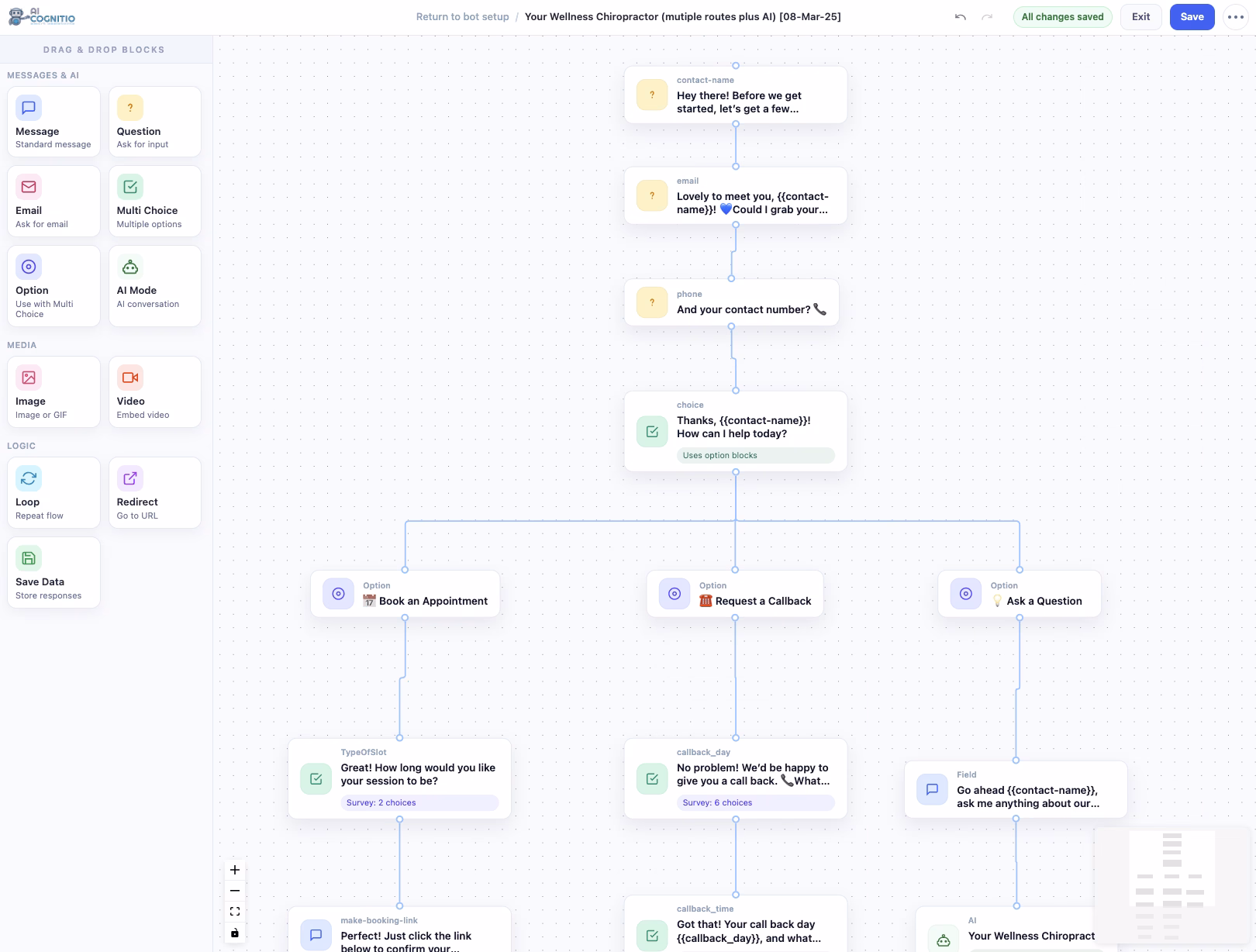Click the AI Mode robot icon
The image size is (1256, 952).
pos(130,267)
